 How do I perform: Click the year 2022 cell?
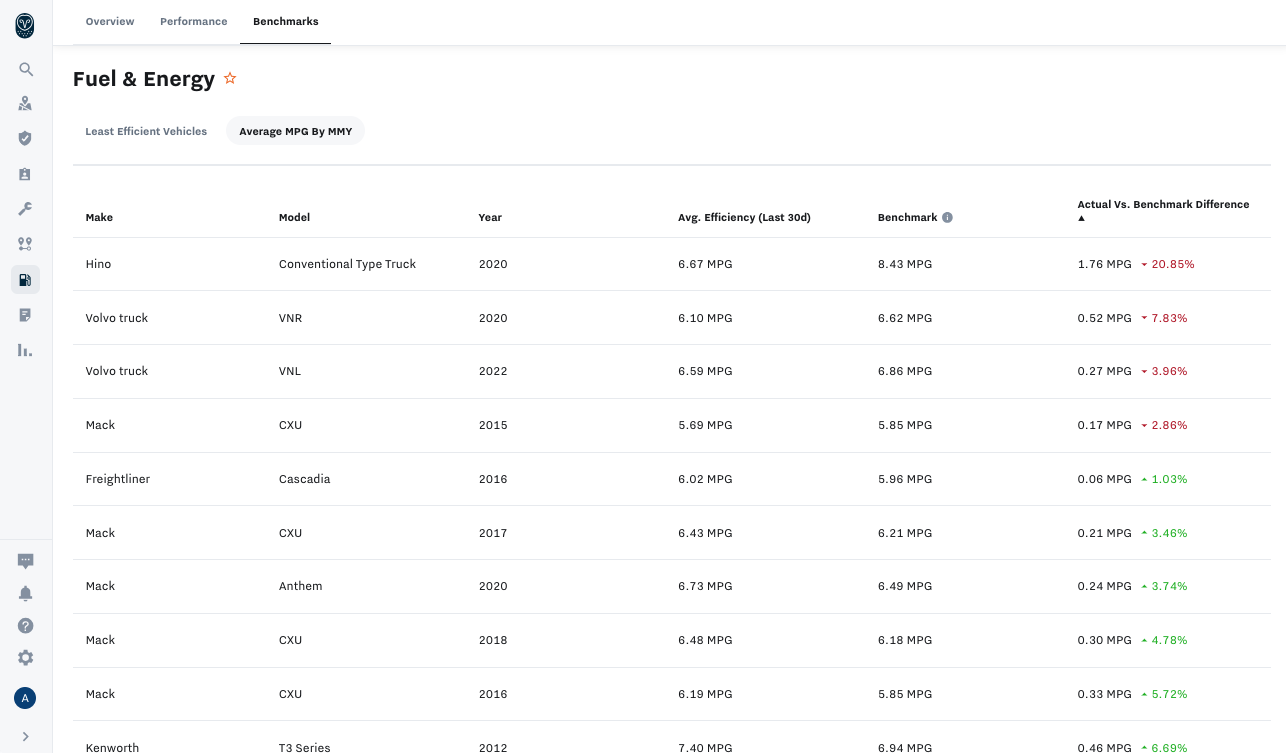pos(493,371)
